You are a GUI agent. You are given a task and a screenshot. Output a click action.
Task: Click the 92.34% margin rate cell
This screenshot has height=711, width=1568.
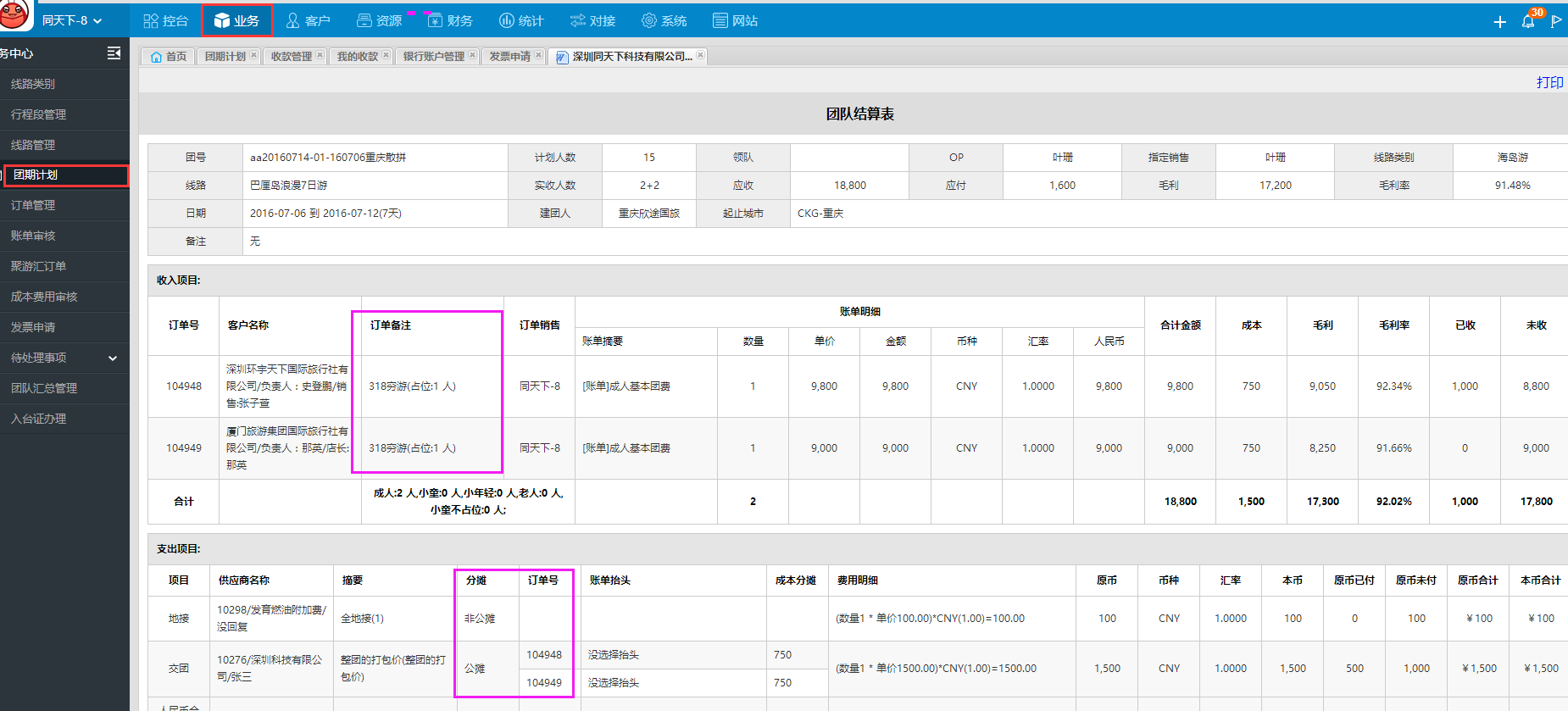click(x=1393, y=386)
